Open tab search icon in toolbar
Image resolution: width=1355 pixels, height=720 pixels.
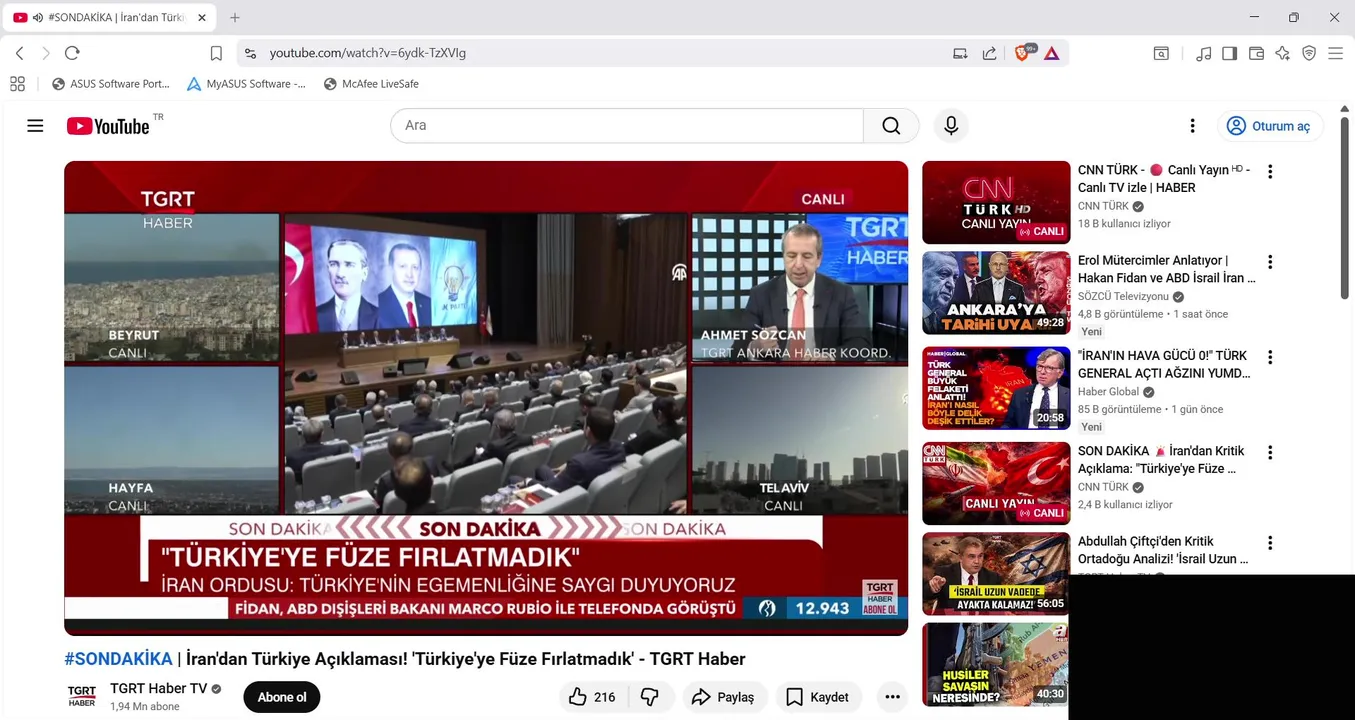1161,53
